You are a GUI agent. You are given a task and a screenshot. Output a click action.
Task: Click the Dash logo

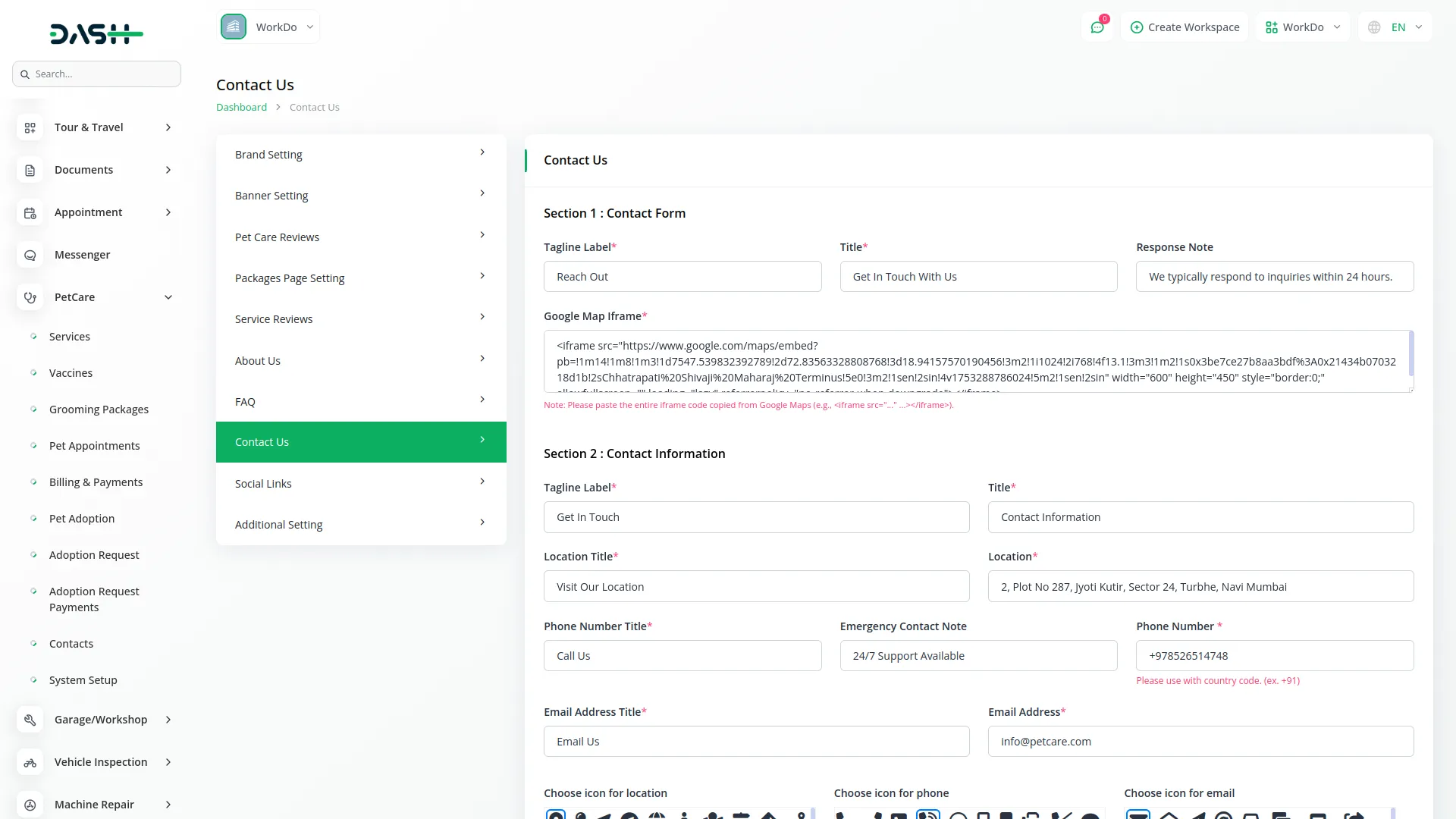click(96, 33)
